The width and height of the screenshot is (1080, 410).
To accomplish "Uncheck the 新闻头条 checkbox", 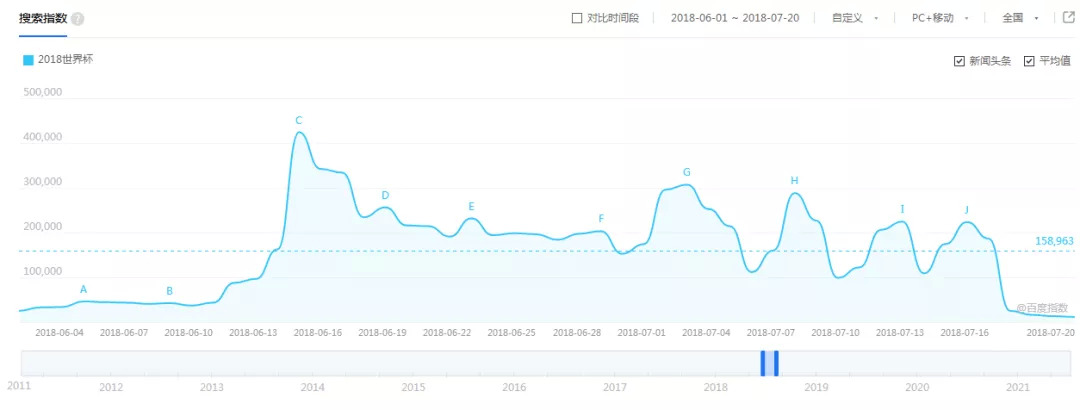I will (x=960, y=61).
